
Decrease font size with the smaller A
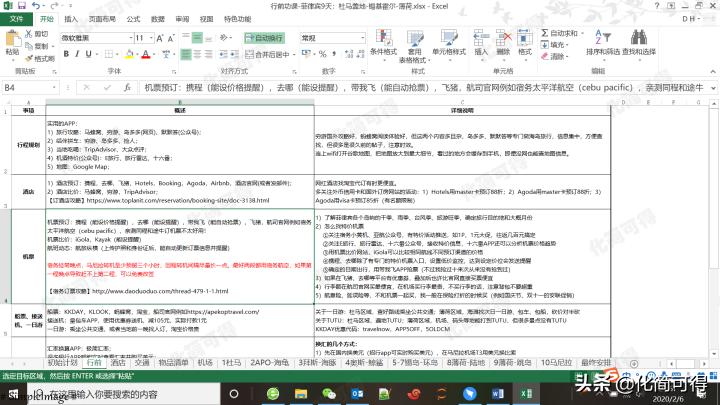pyautogui.click(x=171, y=38)
